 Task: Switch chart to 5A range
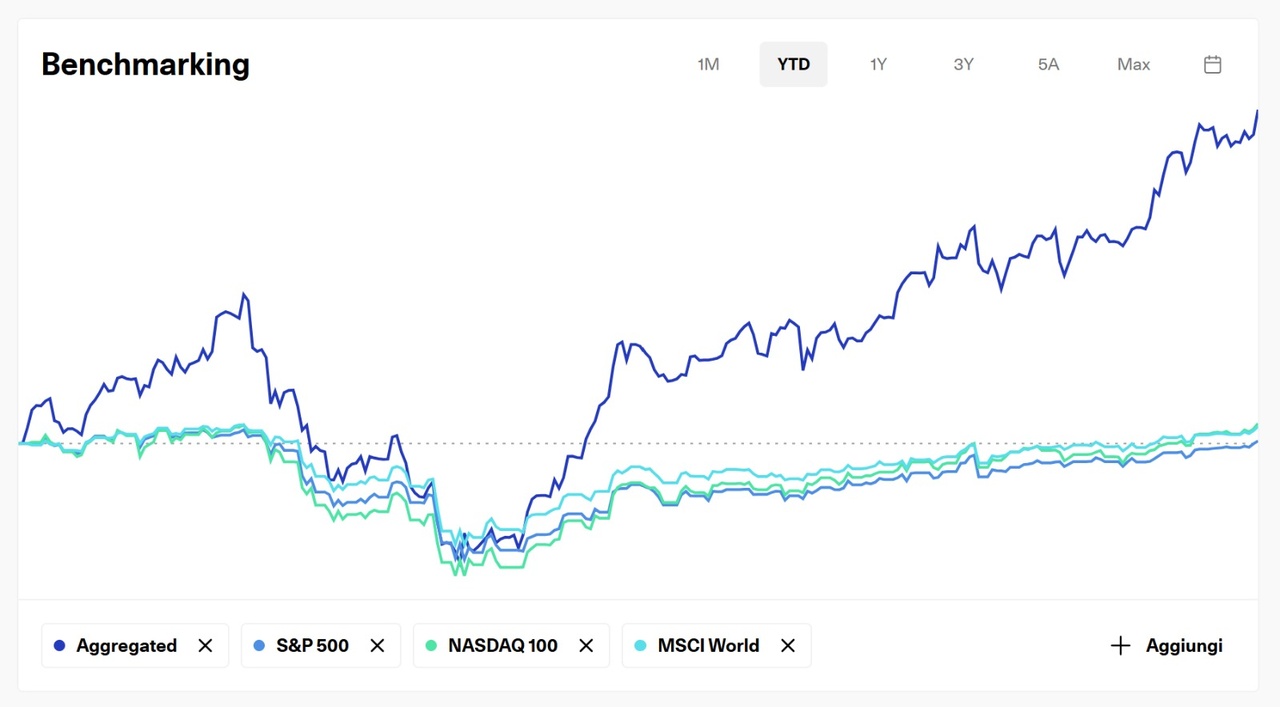click(x=1048, y=64)
